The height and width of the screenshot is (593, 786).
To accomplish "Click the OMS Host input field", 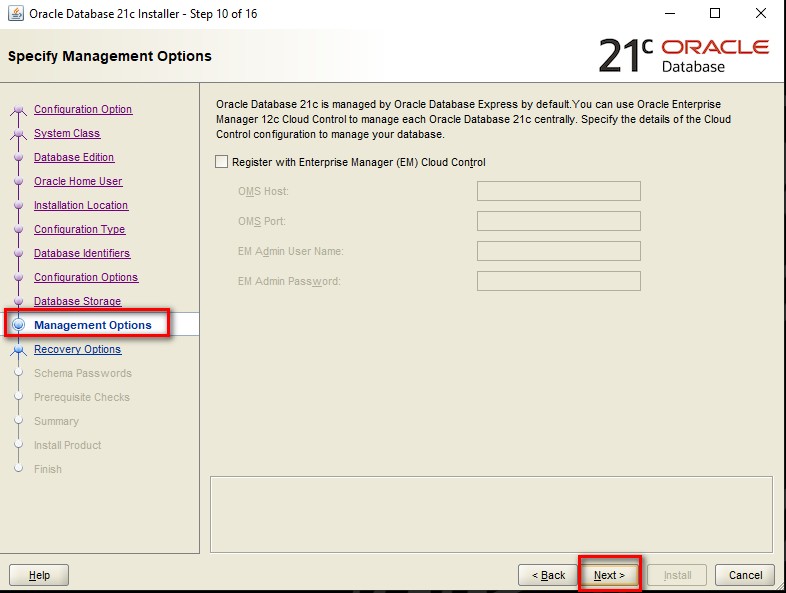I will pos(558,191).
